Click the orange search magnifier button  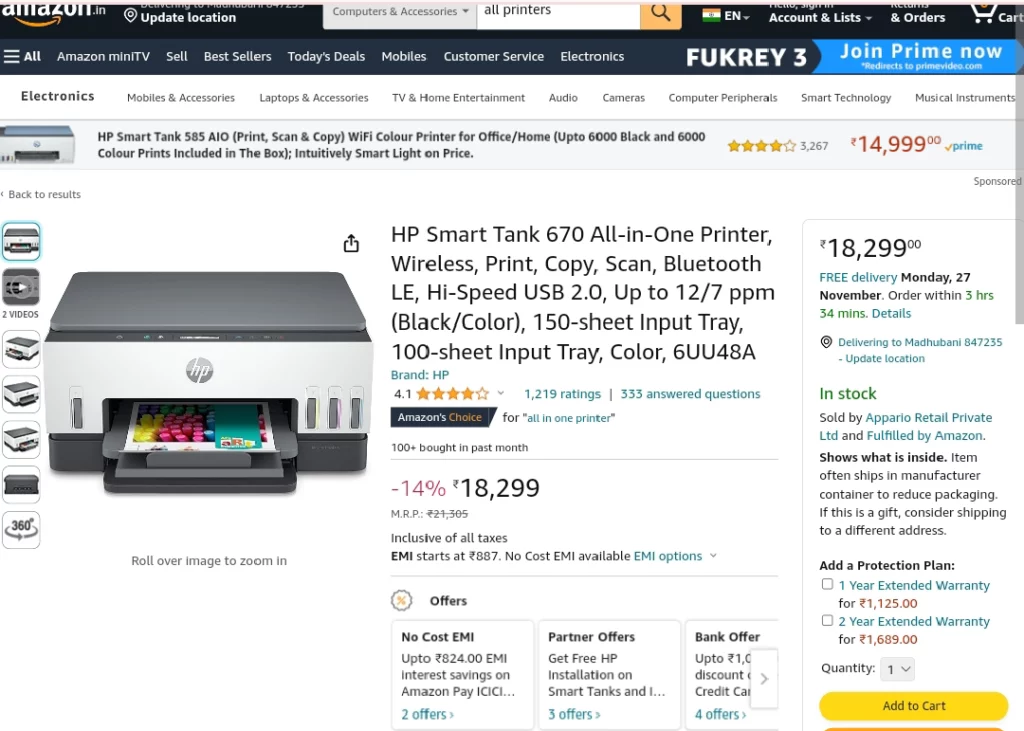(660, 13)
